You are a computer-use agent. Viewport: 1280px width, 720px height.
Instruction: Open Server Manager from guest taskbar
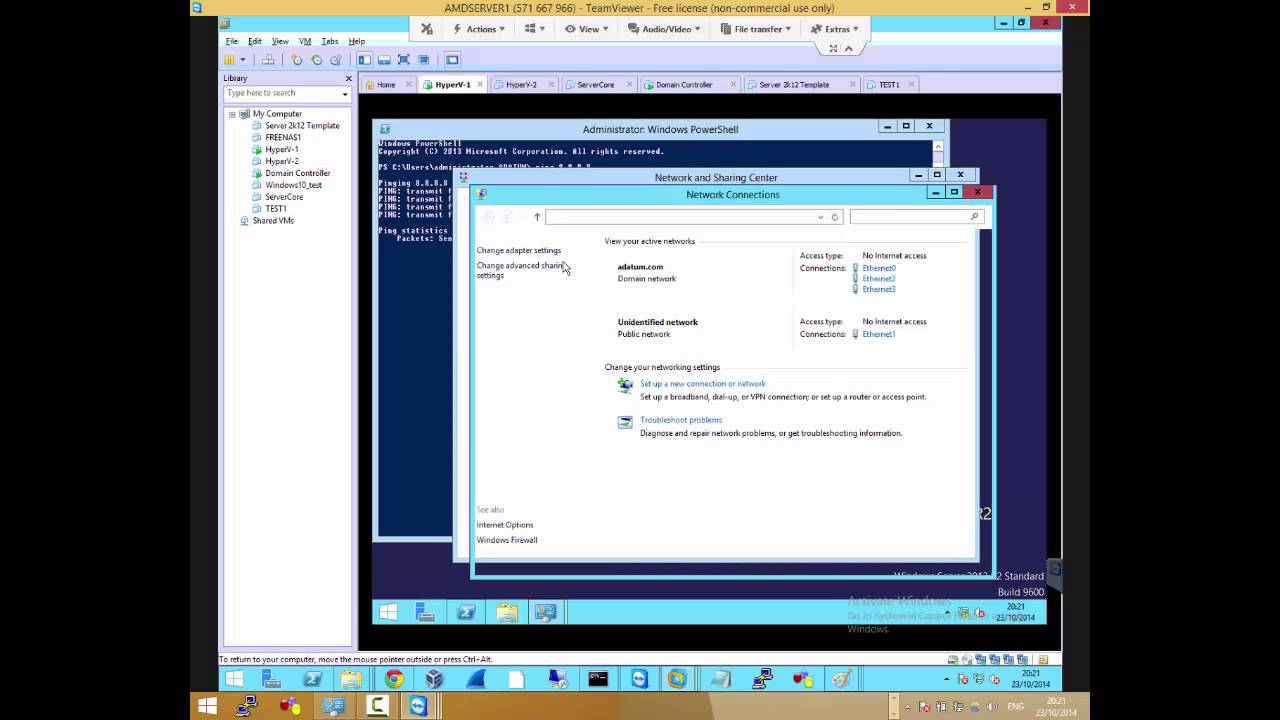[425, 612]
